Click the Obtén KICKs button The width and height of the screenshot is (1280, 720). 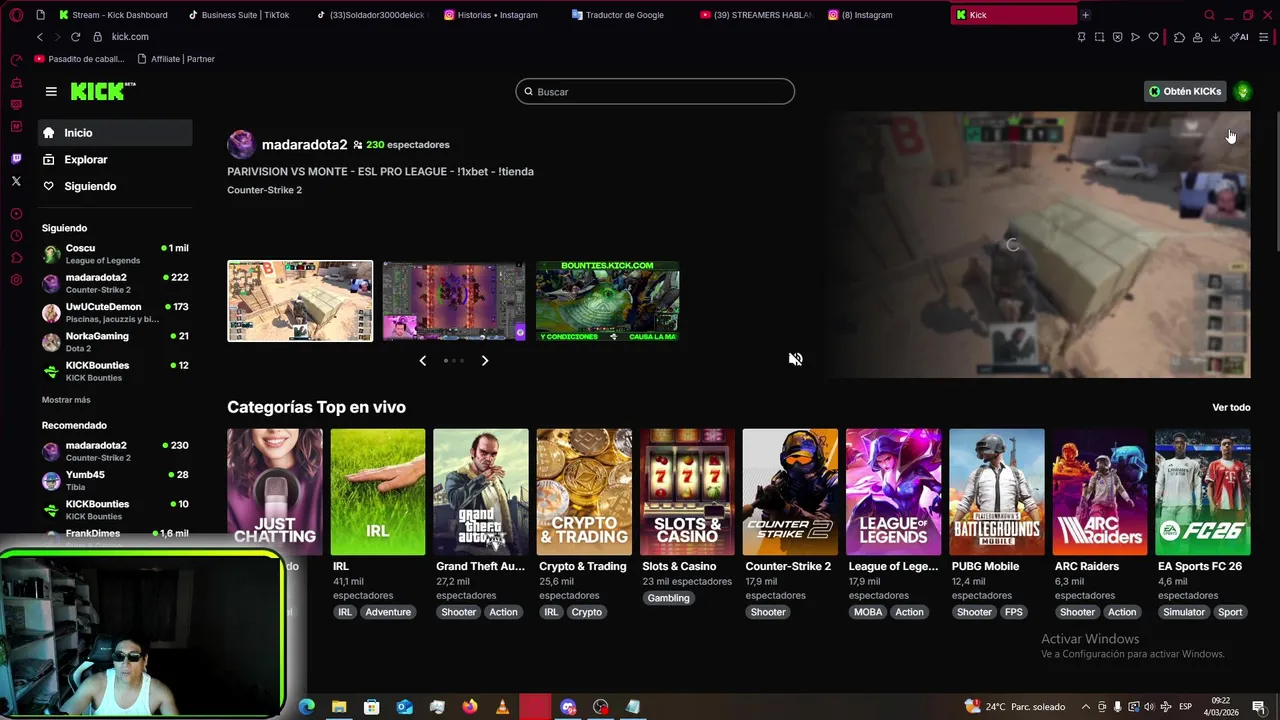pyautogui.click(x=1185, y=91)
